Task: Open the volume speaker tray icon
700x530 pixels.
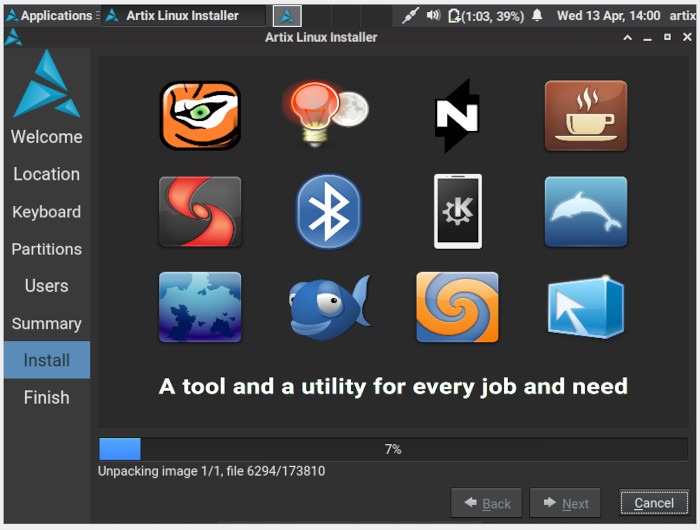Action: tap(433, 16)
